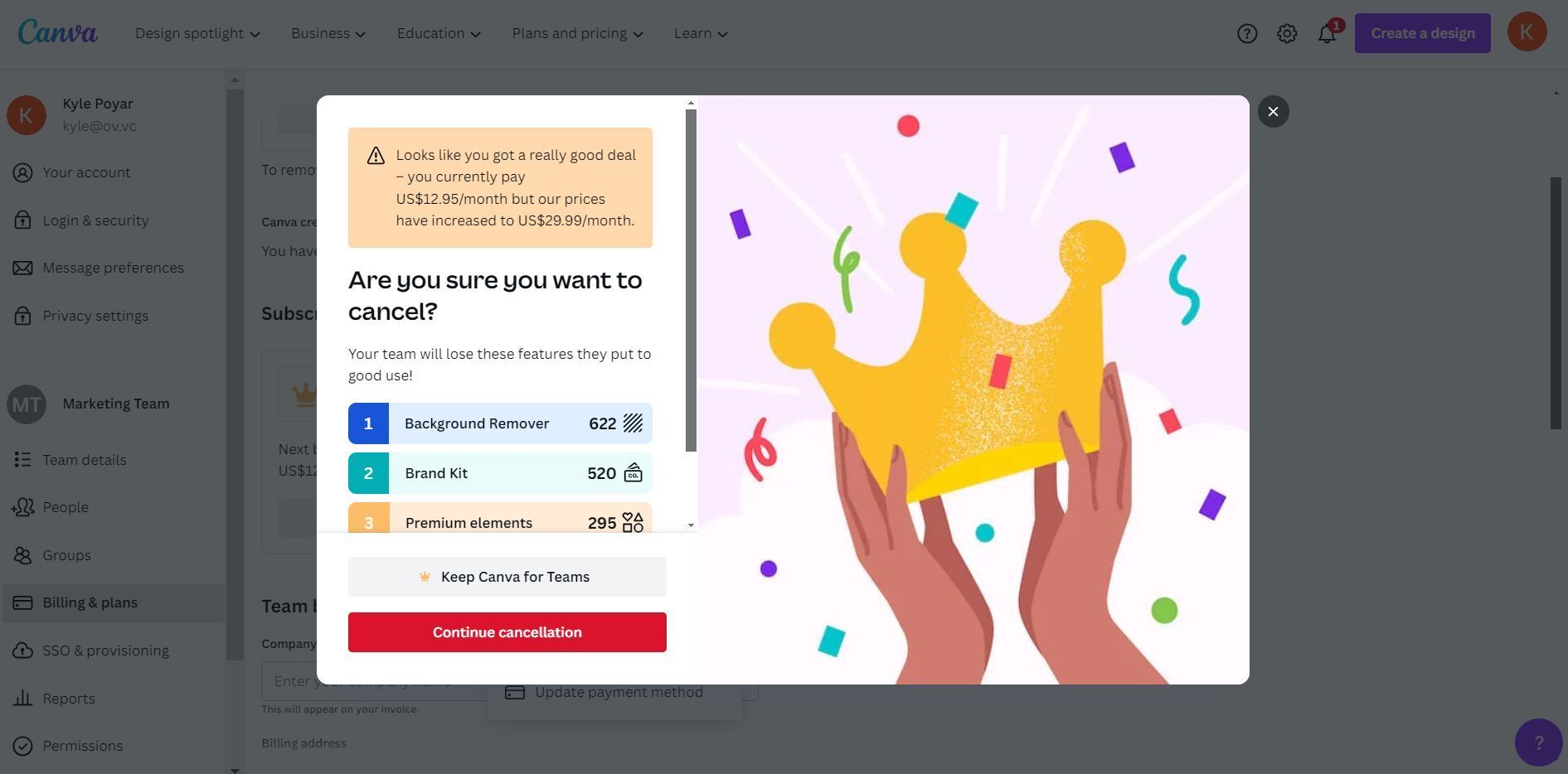This screenshot has height=774, width=1568.
Task: Click the help question mark icon in header
Action: (1247, 33)
